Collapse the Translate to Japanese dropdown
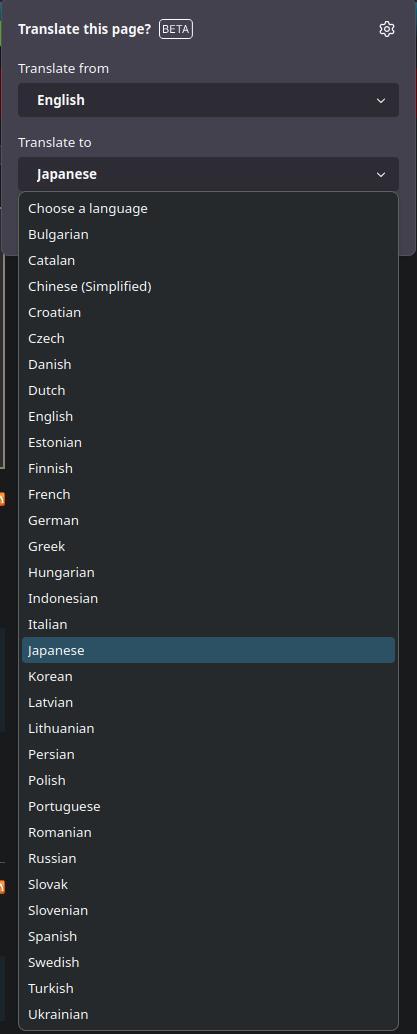The image size is (417, 1034). [x=208, y=174]
